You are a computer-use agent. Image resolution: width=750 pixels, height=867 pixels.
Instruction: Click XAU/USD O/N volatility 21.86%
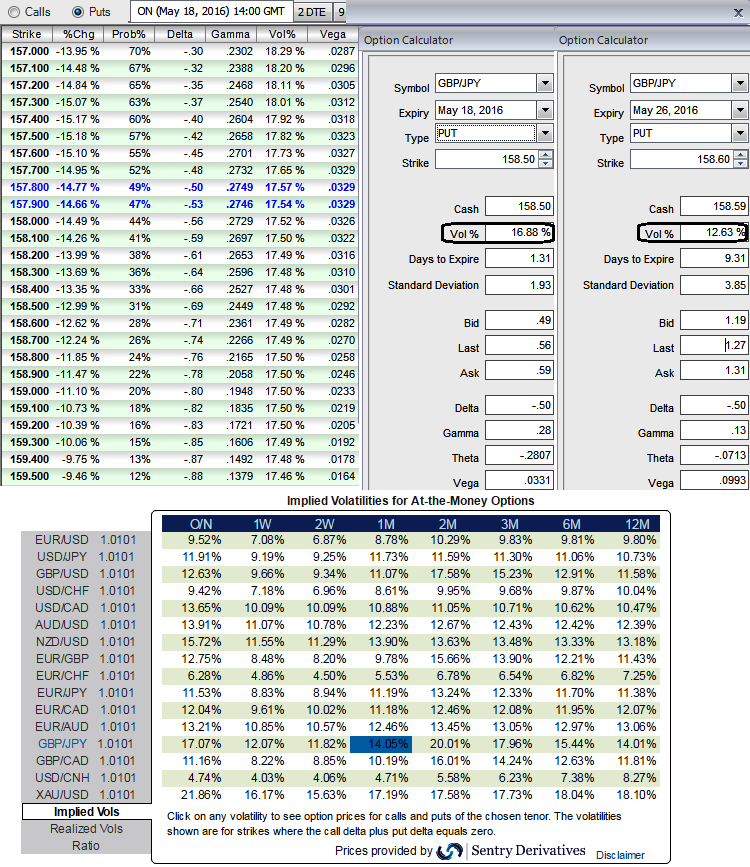tap(201, 795)
